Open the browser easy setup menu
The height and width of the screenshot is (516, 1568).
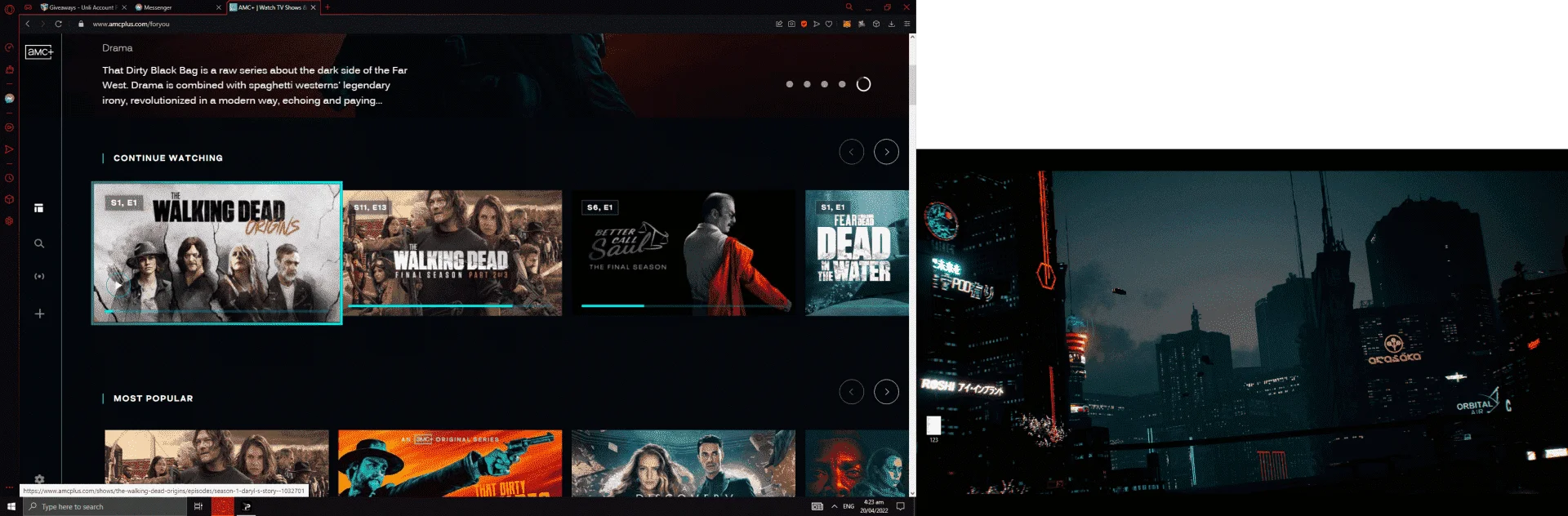(906, 24)
